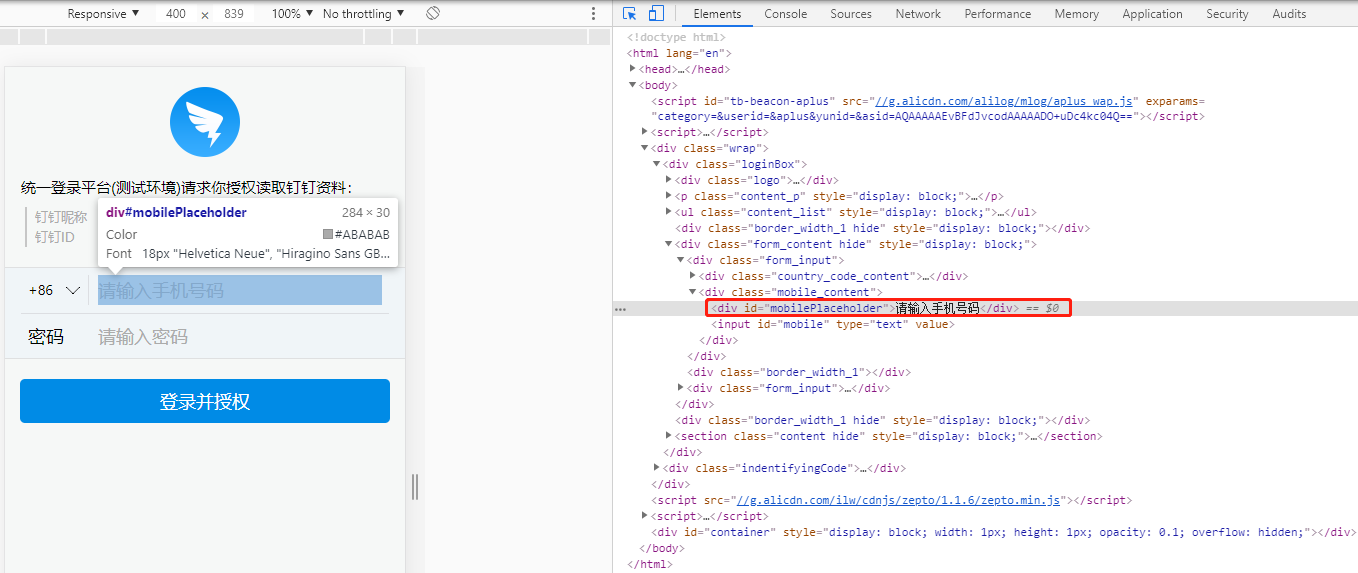
Task: Expand the indentifyingCode div node
Action: tap(657, 468)
